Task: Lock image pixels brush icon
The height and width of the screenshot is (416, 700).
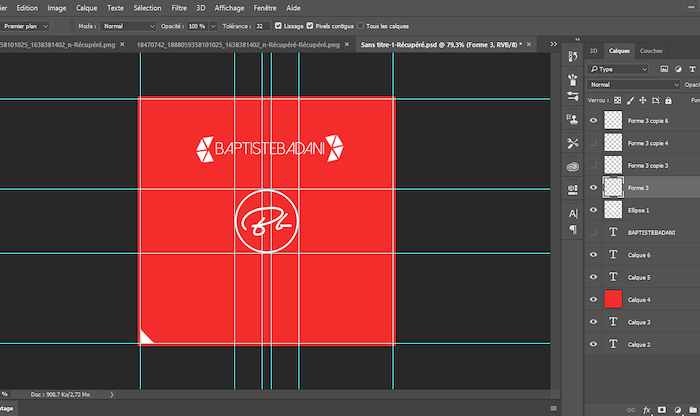Action: coord(630,100)
